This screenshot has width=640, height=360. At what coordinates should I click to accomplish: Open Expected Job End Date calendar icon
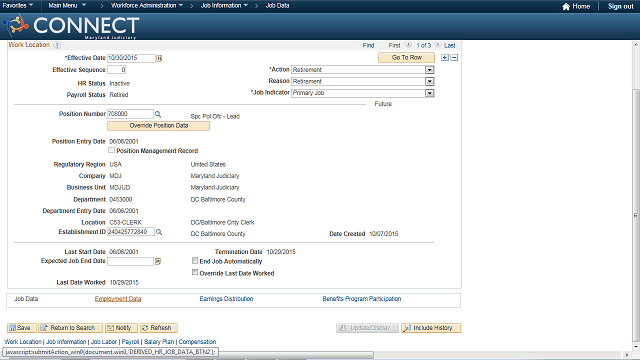click(x=158, y=261)
